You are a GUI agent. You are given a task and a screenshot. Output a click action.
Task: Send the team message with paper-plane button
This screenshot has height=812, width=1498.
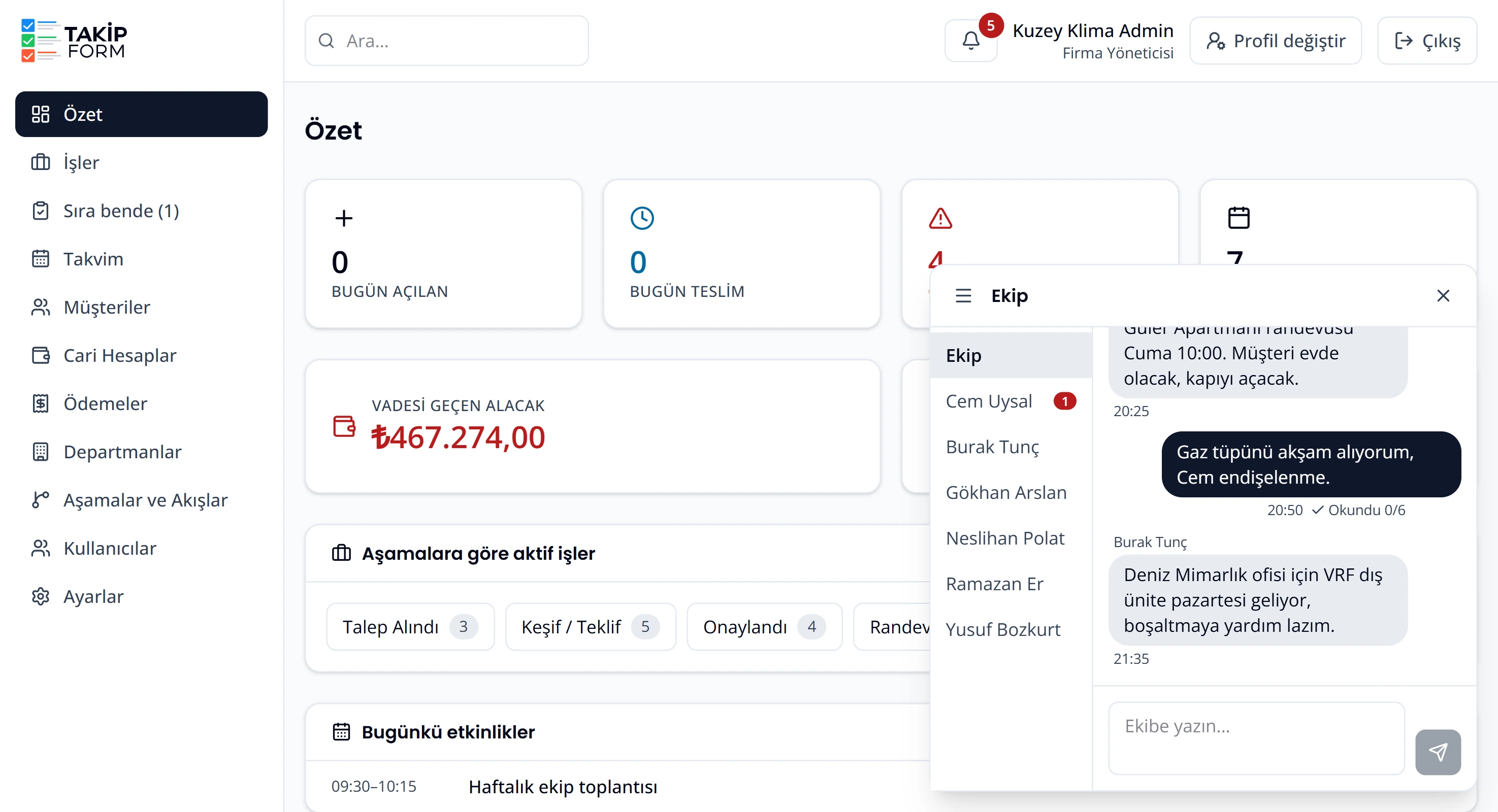point(1438,752)
